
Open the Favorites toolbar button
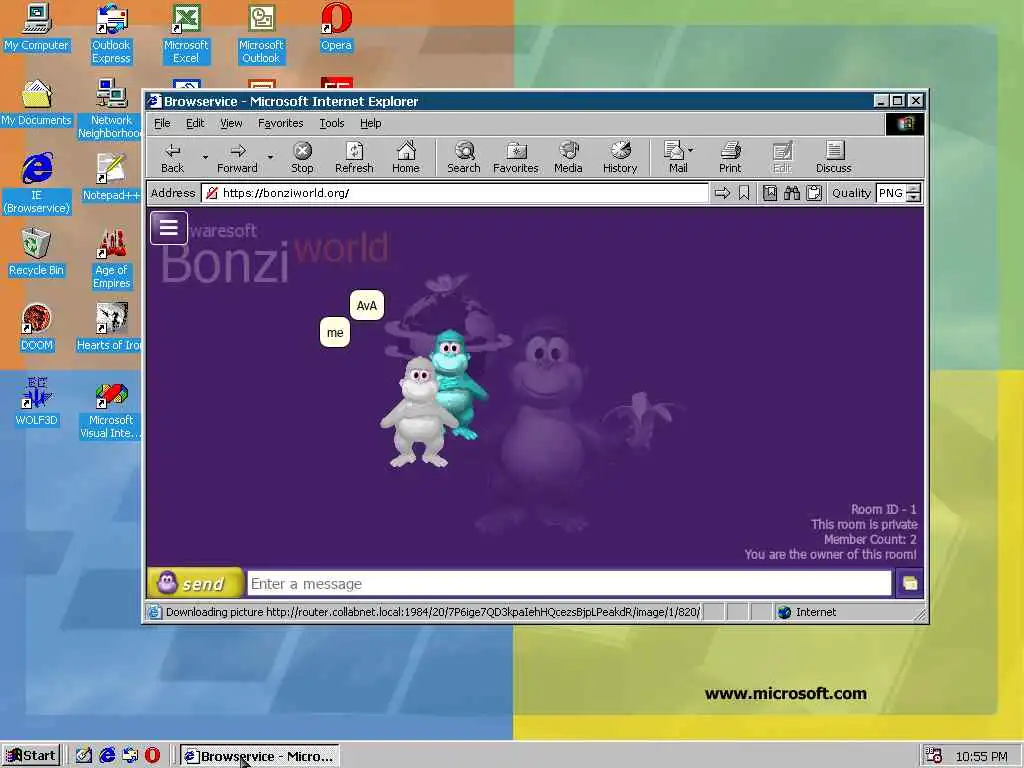[x=516, y=157]
